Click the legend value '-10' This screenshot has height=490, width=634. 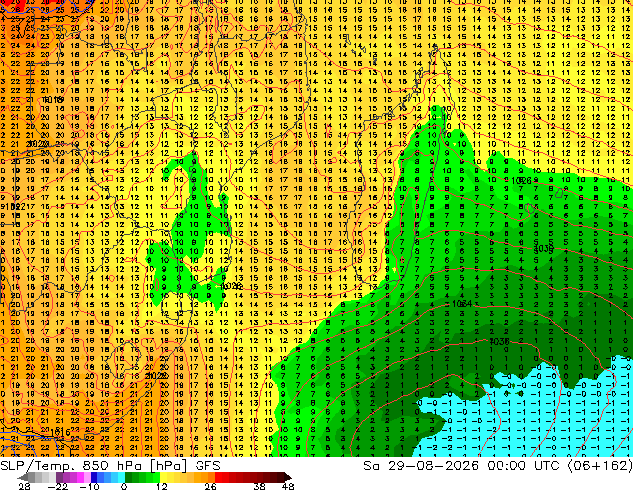tap(89, 486)
